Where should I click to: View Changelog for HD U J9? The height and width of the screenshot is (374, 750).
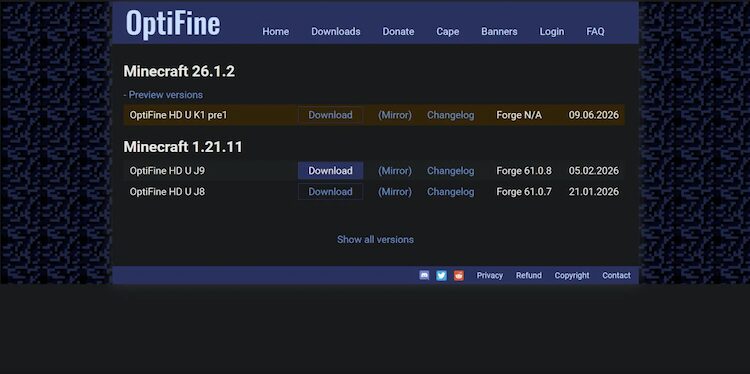[x=451, y=171]
